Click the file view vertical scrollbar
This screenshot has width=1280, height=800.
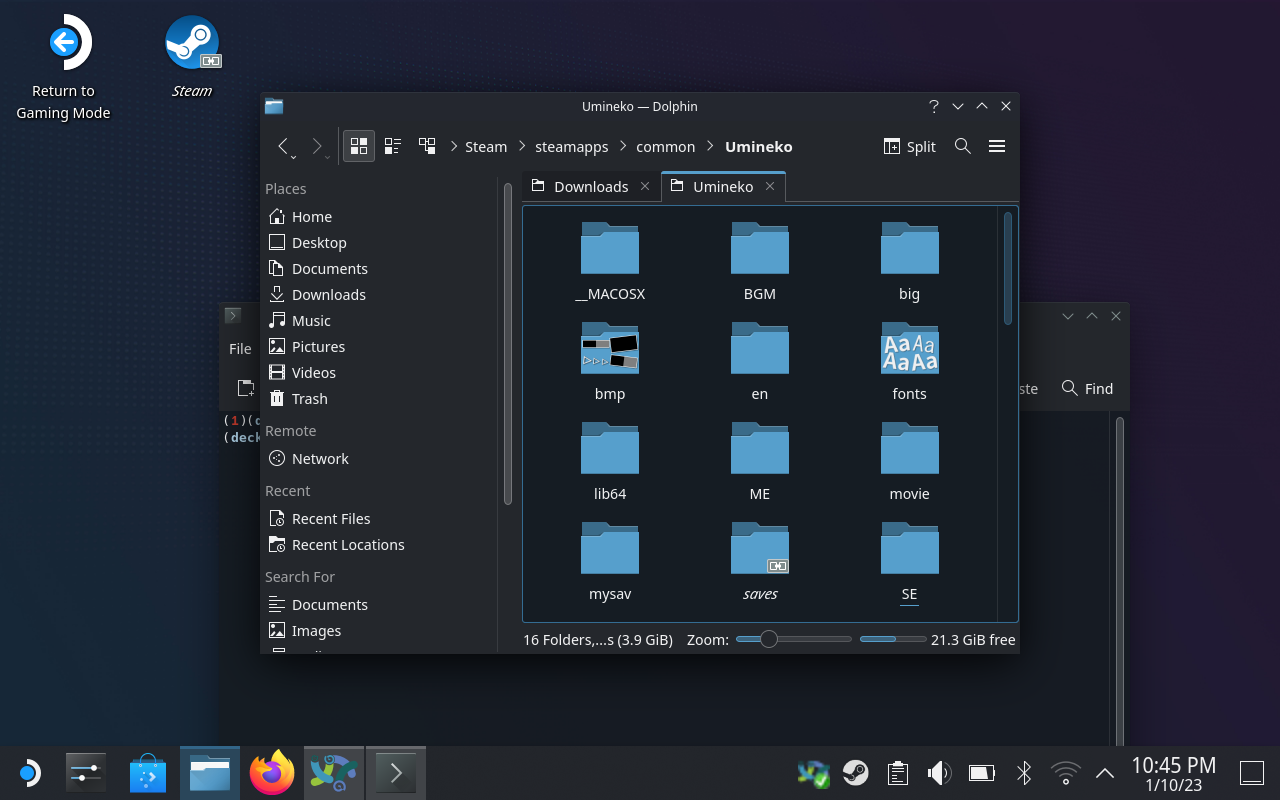pos(1007,268)
